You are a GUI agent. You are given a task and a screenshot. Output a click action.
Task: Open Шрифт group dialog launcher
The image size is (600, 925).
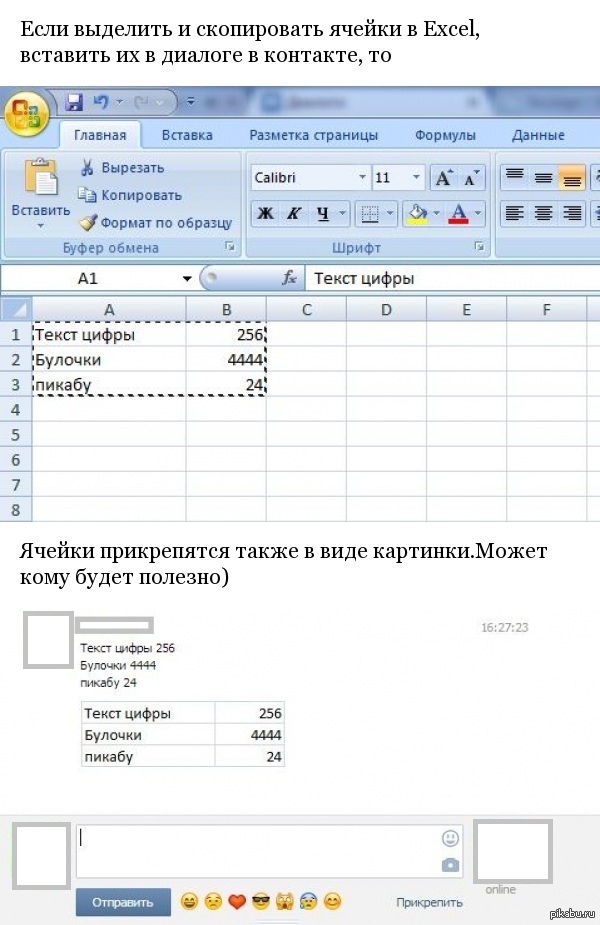point(480,247)
